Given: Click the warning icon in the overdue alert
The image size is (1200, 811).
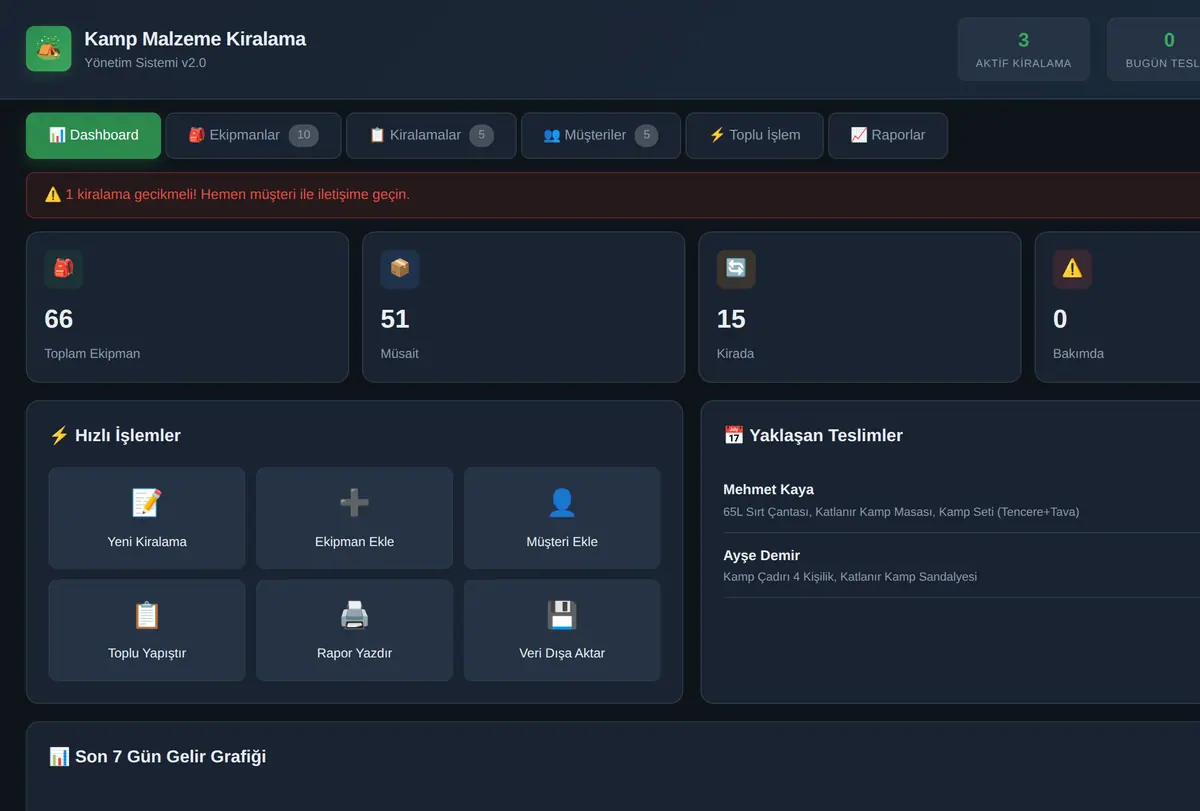Looking at the screenshot, I should [x=53, y=194].
